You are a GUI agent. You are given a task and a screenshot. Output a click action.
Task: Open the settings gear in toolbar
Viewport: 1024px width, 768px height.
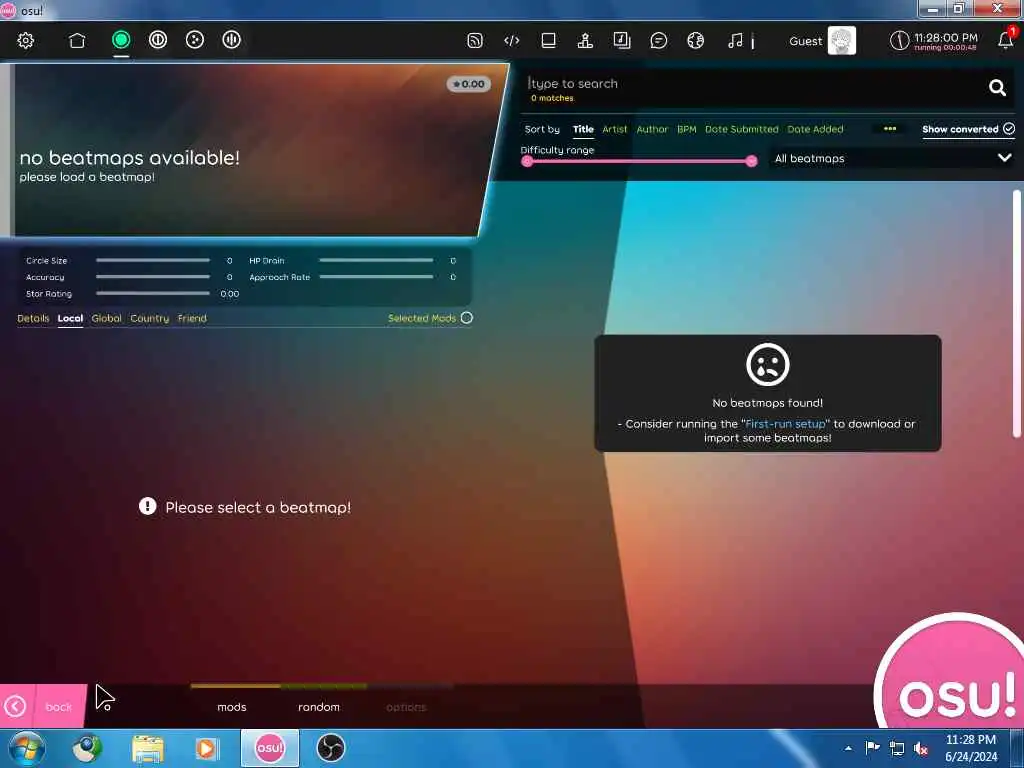[25, 40]
